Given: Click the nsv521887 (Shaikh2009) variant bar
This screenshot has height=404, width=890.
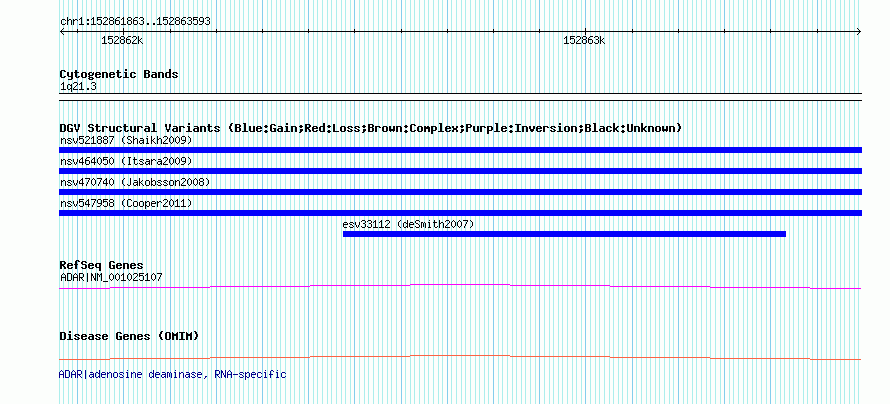Looking at the screenshot, I should coord(460,150).
